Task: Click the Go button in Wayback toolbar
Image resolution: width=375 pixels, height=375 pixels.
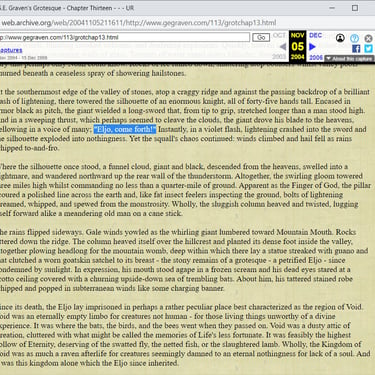Action: coord(261,37)
